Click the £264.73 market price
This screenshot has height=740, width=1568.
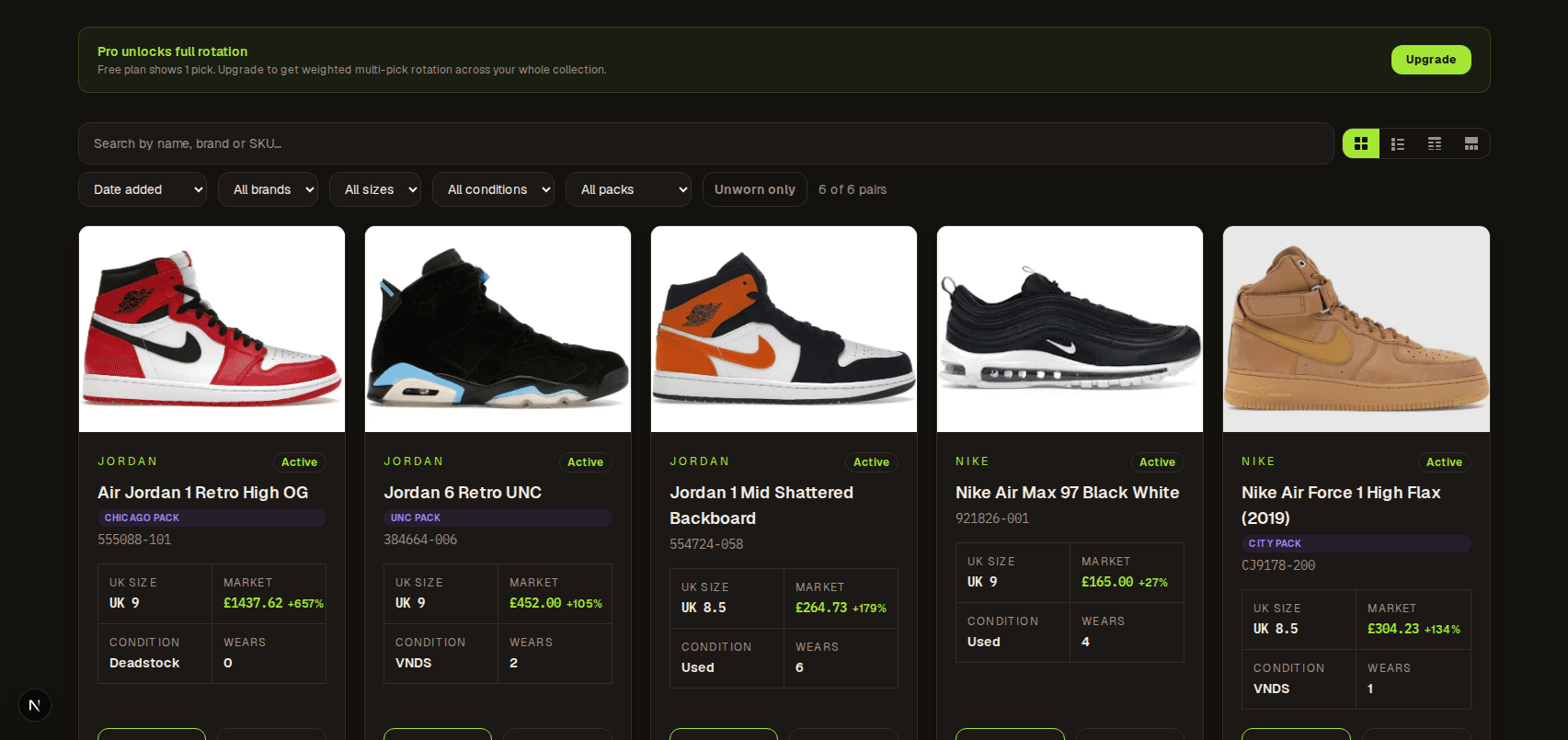coord(821,608)
